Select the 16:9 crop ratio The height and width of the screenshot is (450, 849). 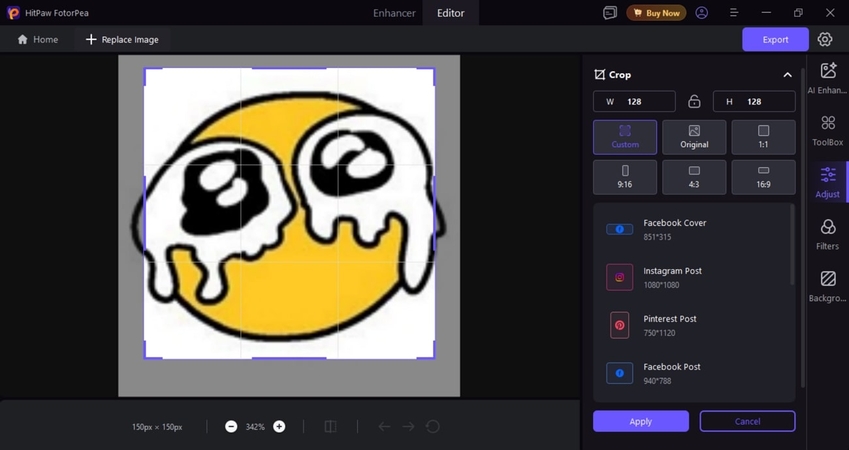pyautogui.click(x=763, y=177)
